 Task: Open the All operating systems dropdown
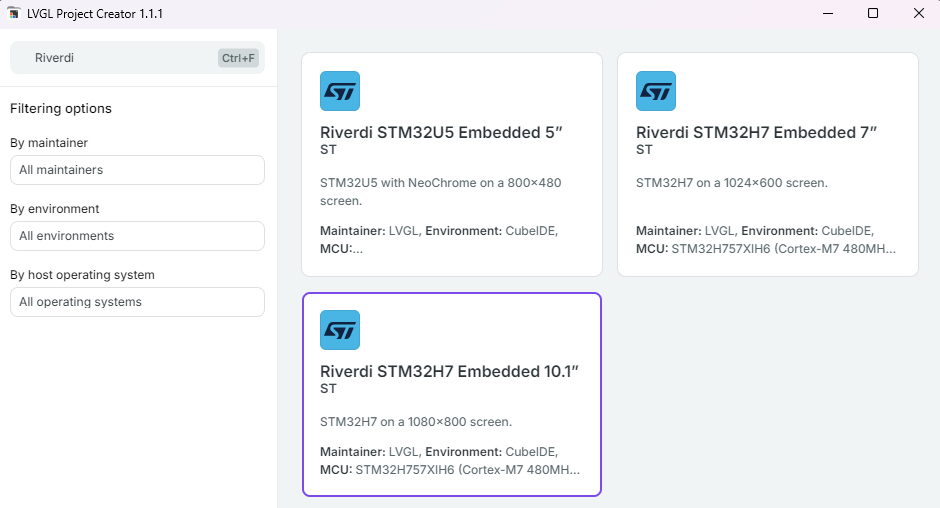click(x=137, y=302)
